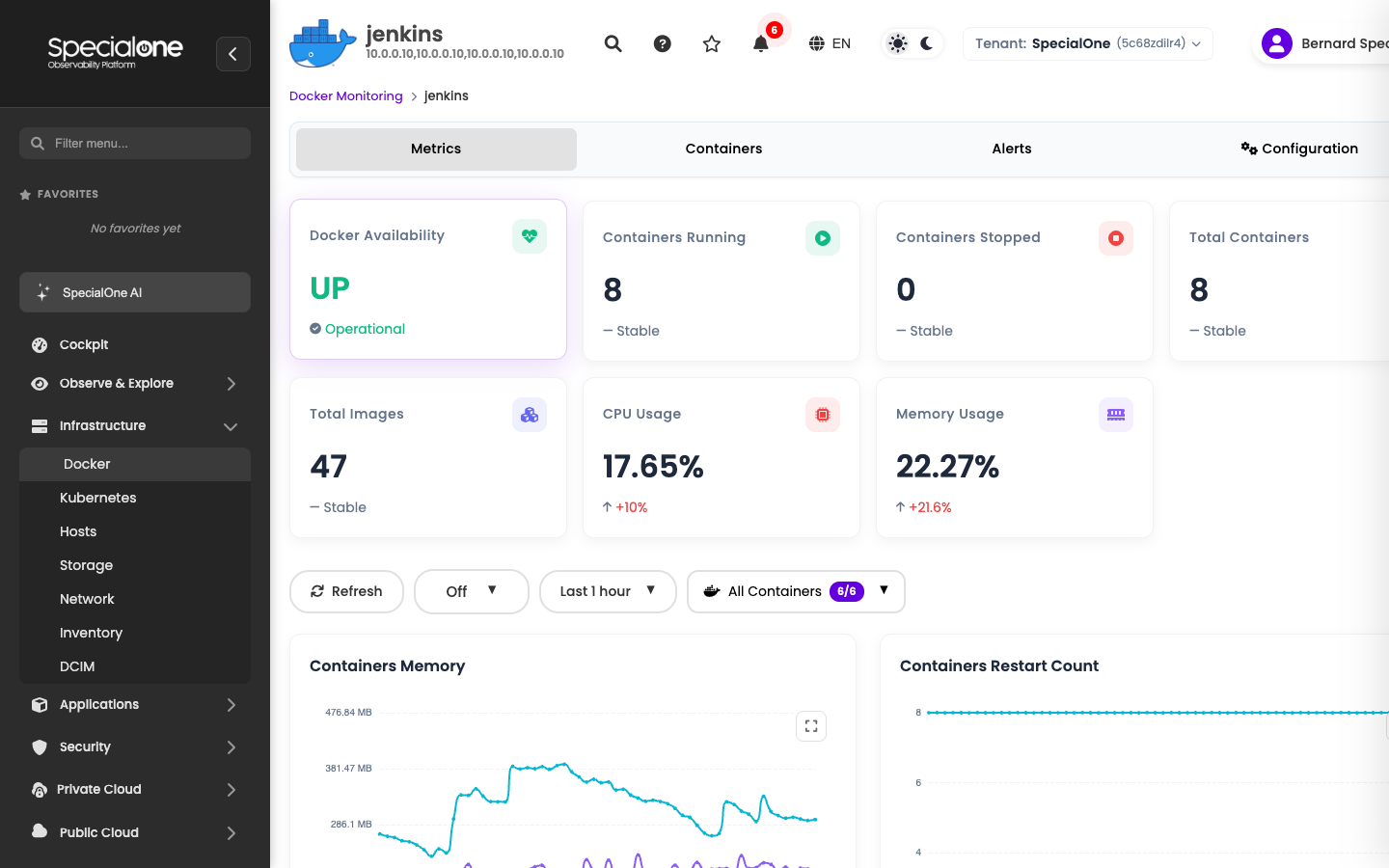Open Cockpit from the sidebar
1389x868 pixels.
pos(135,344)
